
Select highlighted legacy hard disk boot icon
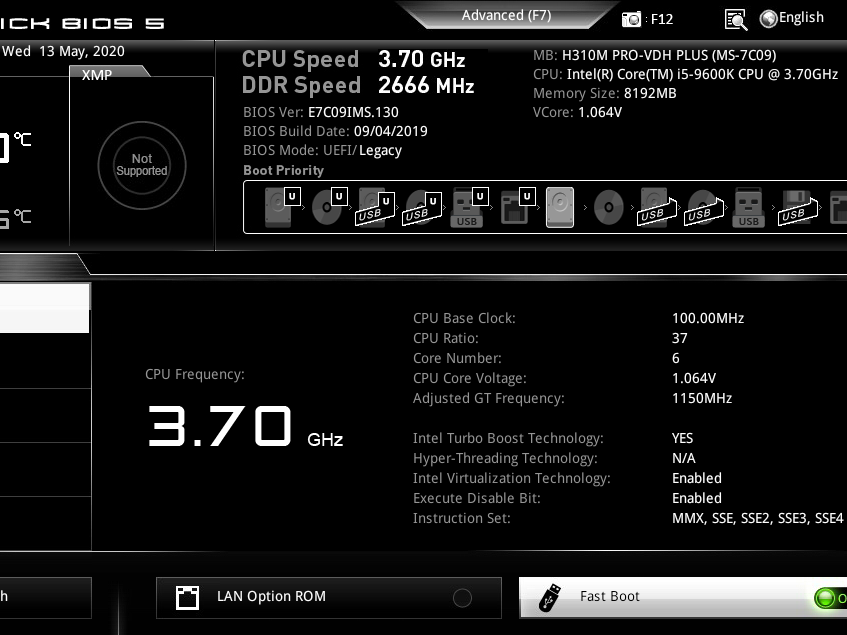(560, 207)
